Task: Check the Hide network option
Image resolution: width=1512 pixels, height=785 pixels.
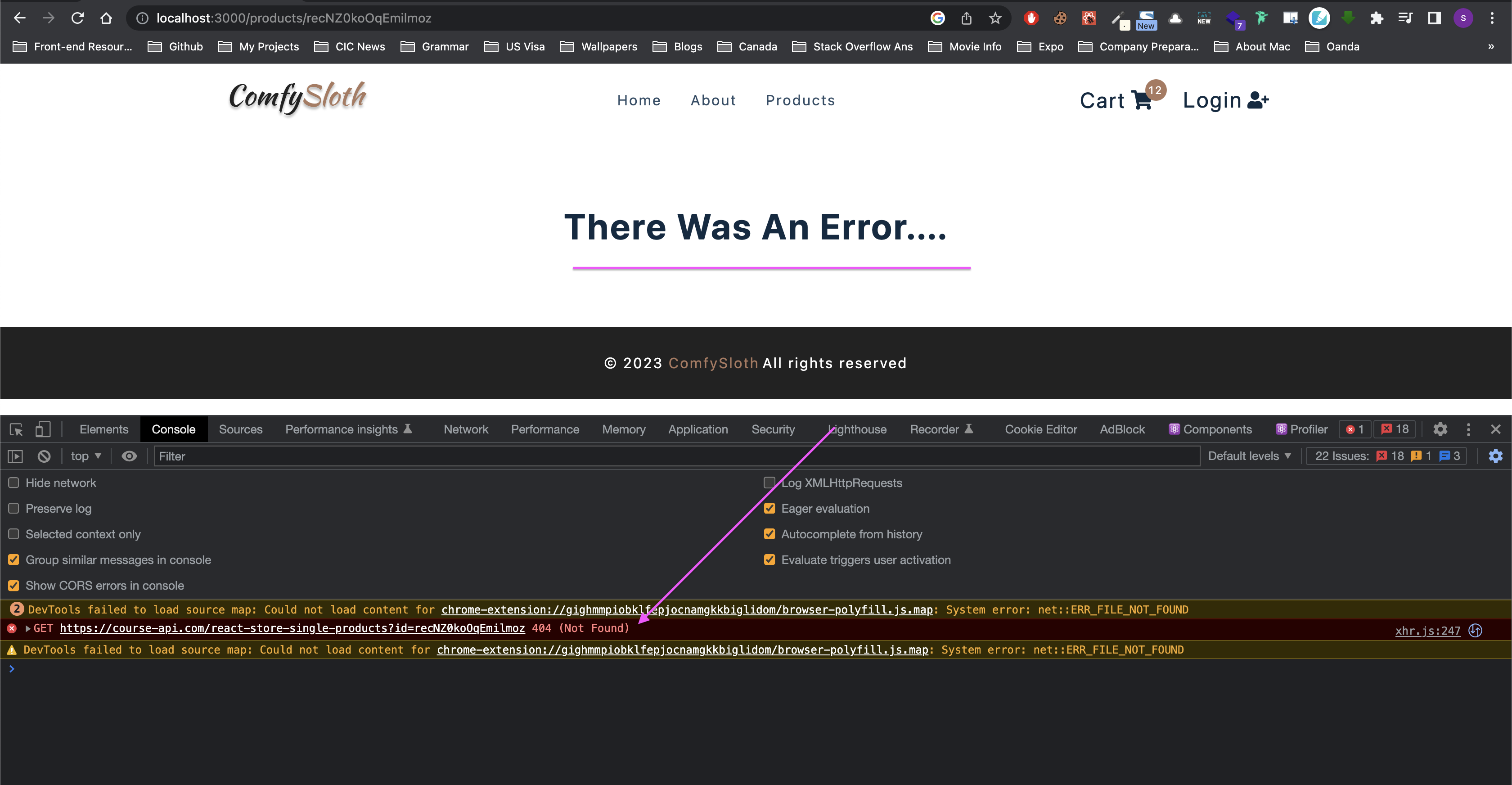Action: (x=13, y=483)
